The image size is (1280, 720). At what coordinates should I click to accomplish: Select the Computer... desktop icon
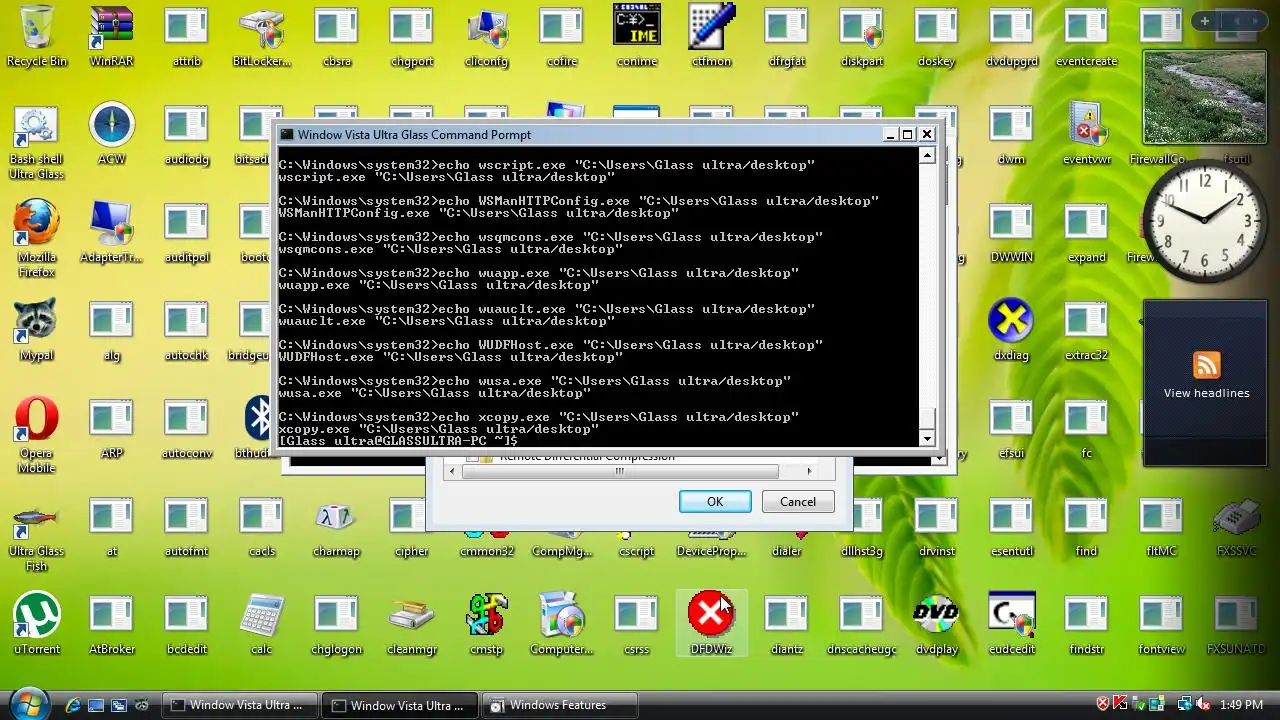pos(561,625)
